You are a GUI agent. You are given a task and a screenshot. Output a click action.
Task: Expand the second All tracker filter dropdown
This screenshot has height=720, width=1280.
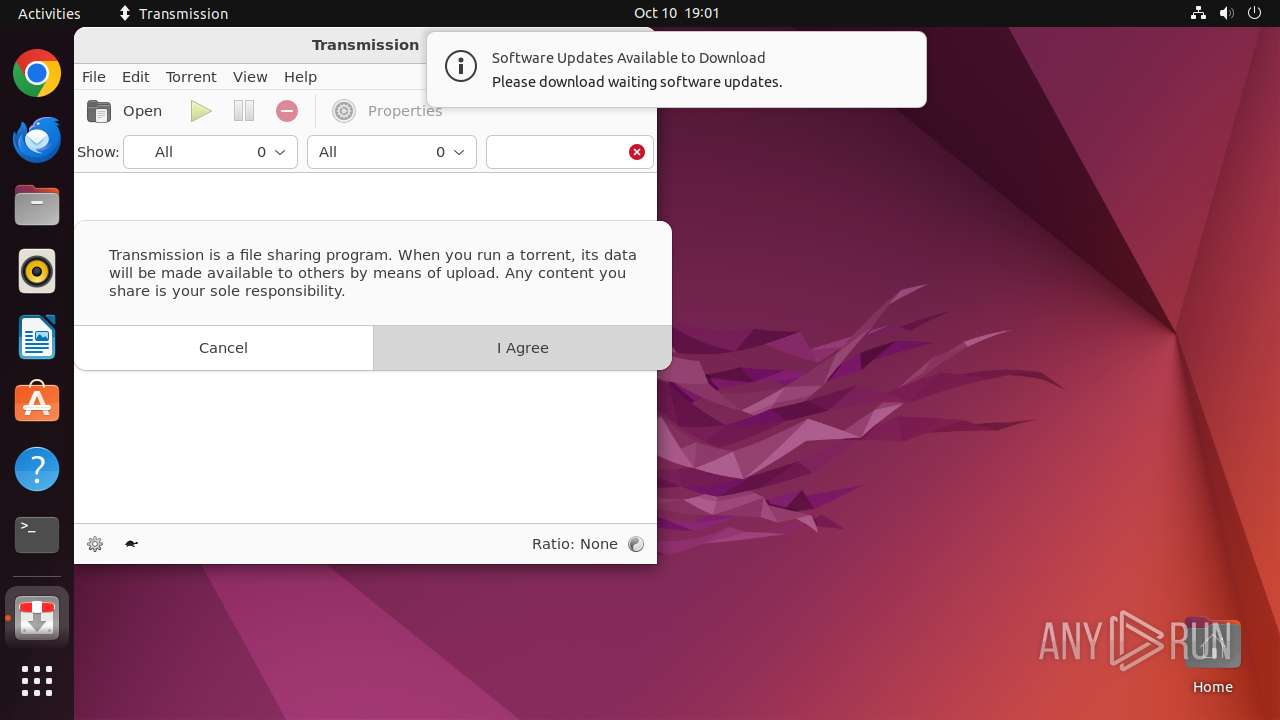tap(391, 152)
